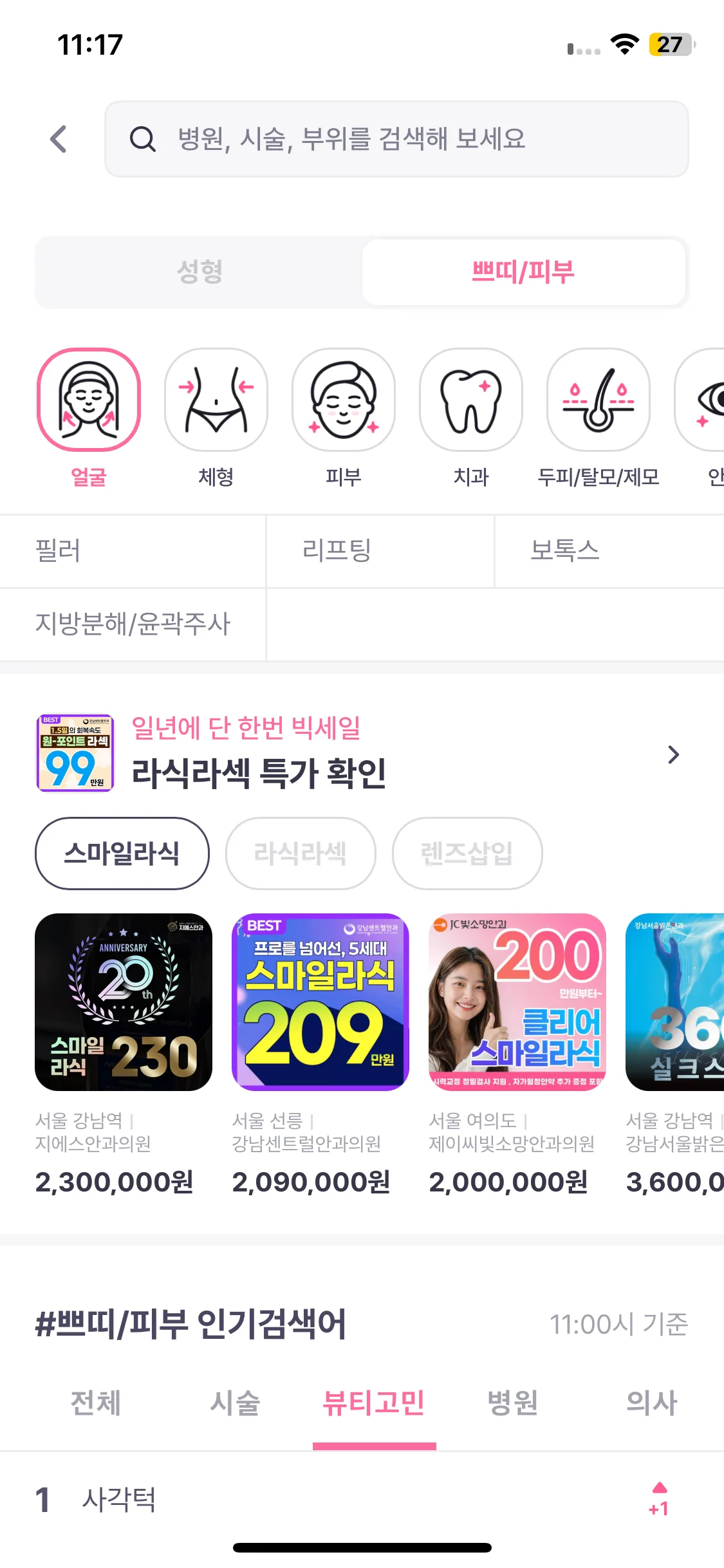Select the 라식라섹 filter chip
Viewport: 724px width, 1568px height.
click(301, 854)
